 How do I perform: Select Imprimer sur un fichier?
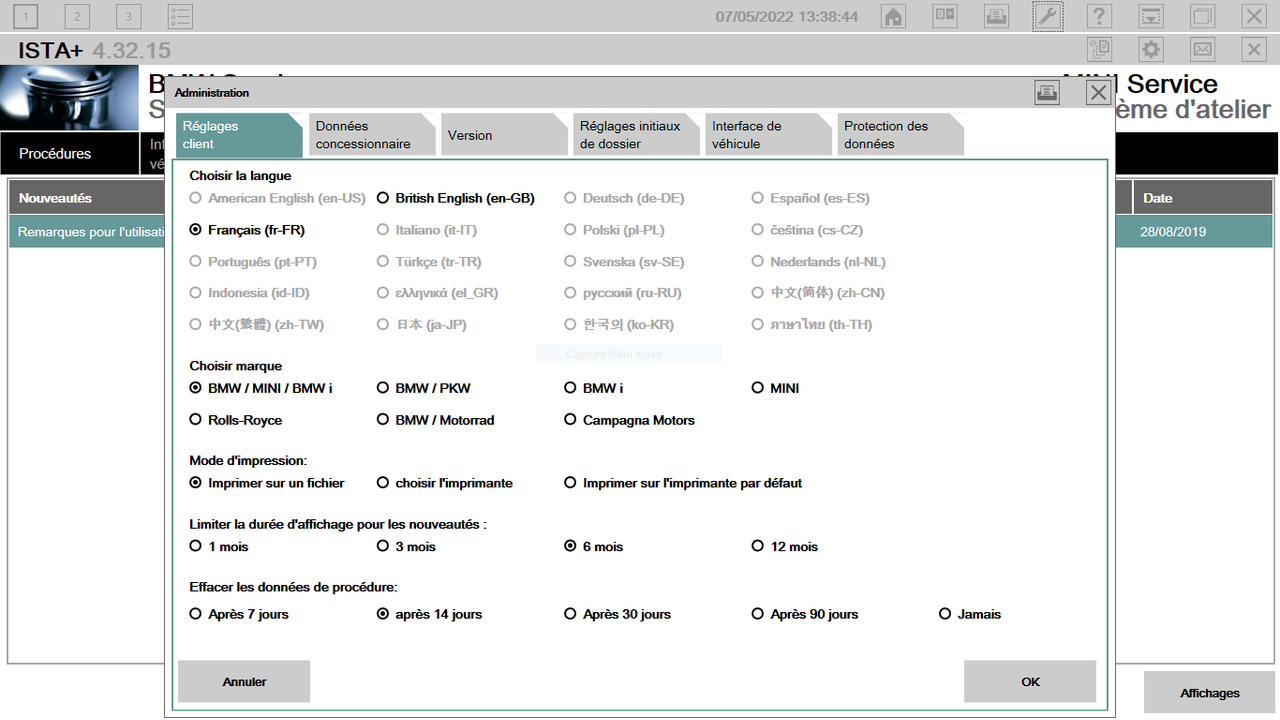click(267, 483)
